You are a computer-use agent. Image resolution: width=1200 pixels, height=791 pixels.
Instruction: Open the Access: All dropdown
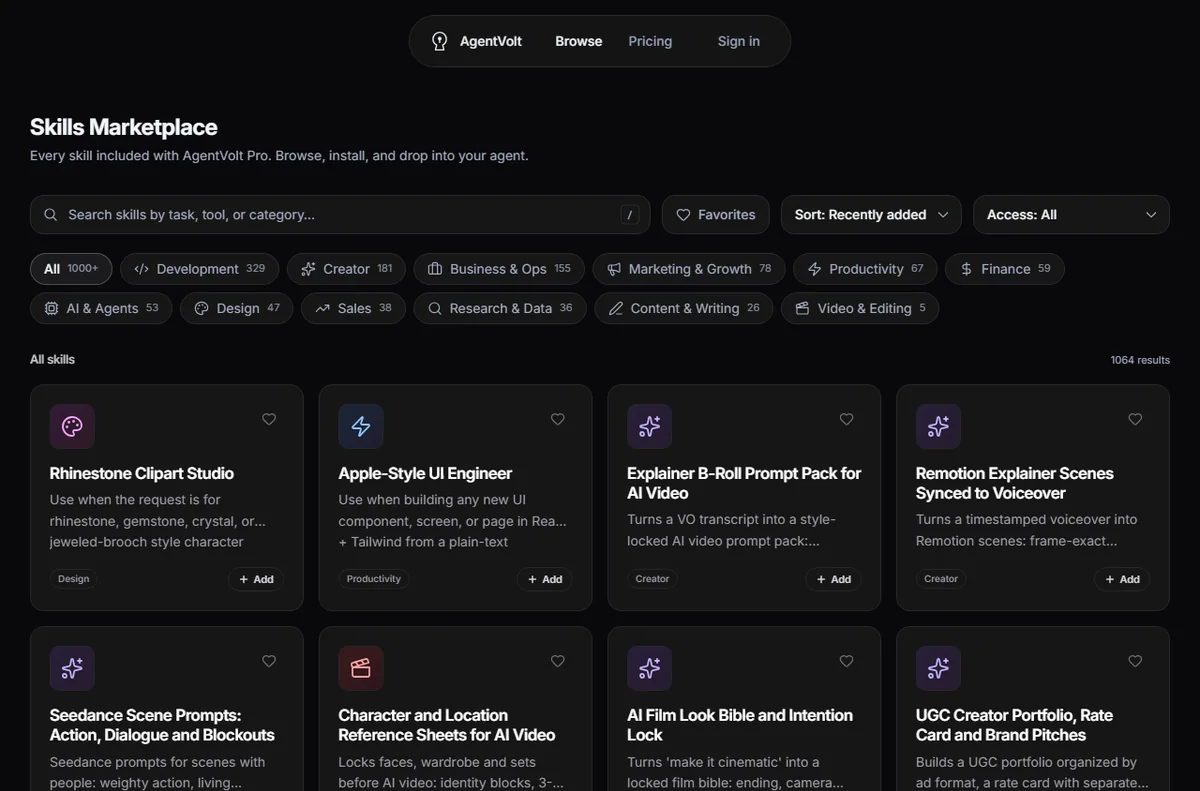(1071, 215)
